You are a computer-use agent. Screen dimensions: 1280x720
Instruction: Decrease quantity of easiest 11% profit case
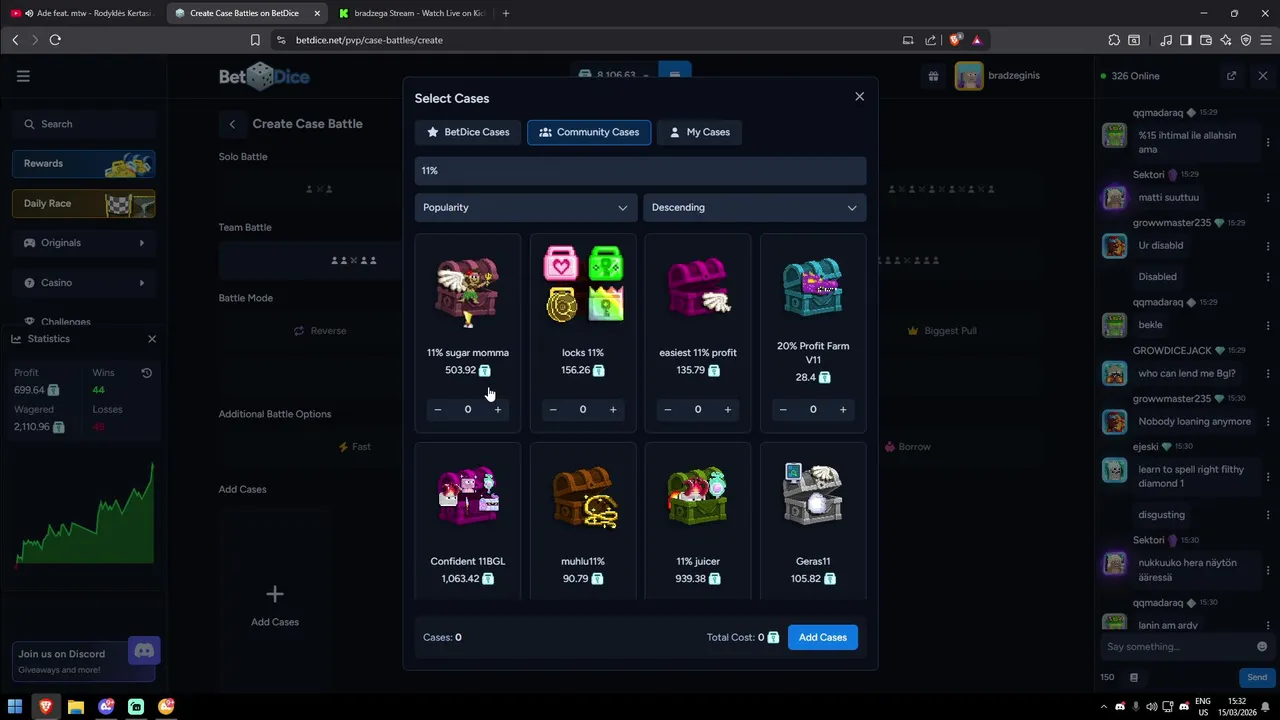tap(668, 409)
